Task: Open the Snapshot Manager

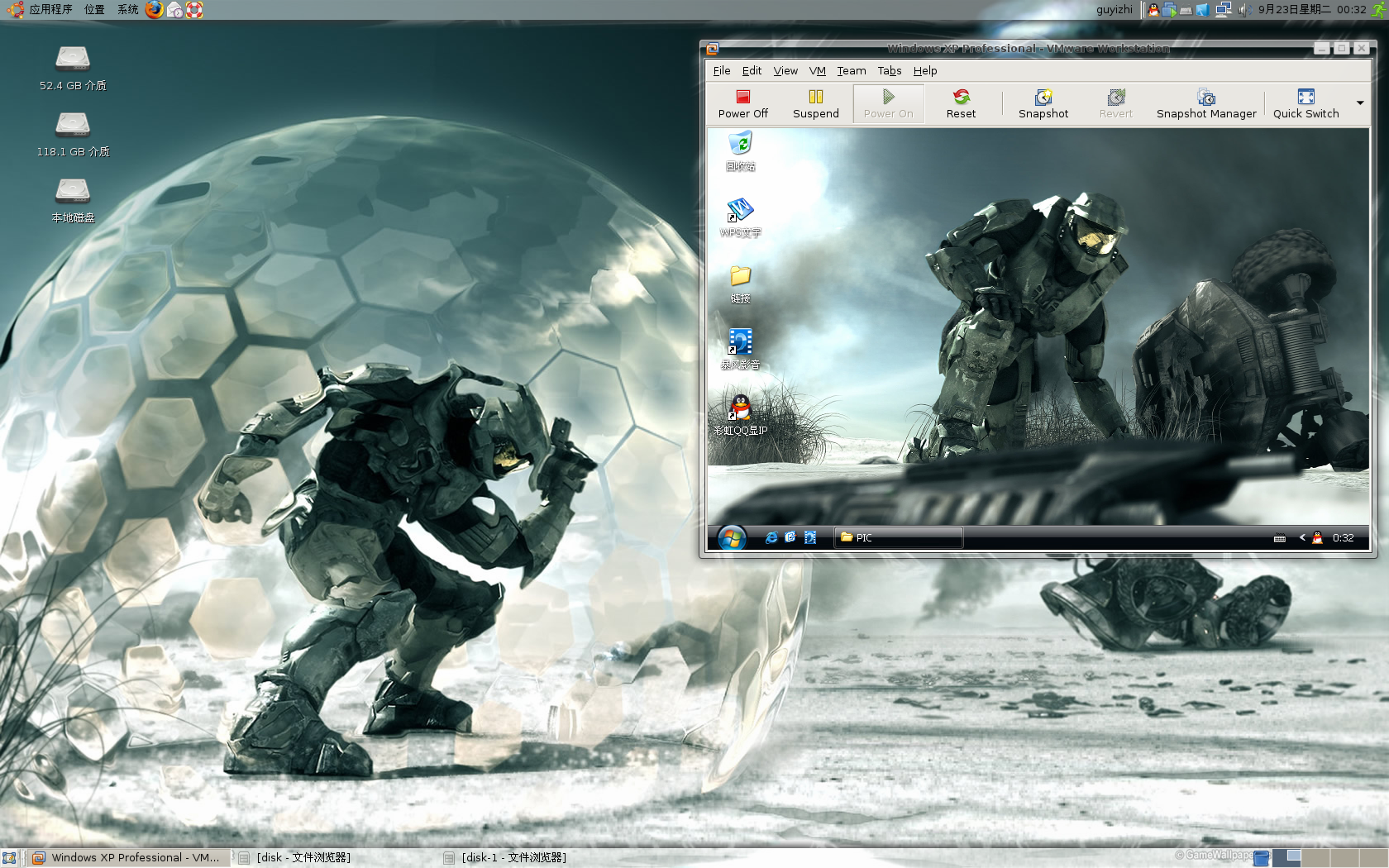Action: 1206,104
